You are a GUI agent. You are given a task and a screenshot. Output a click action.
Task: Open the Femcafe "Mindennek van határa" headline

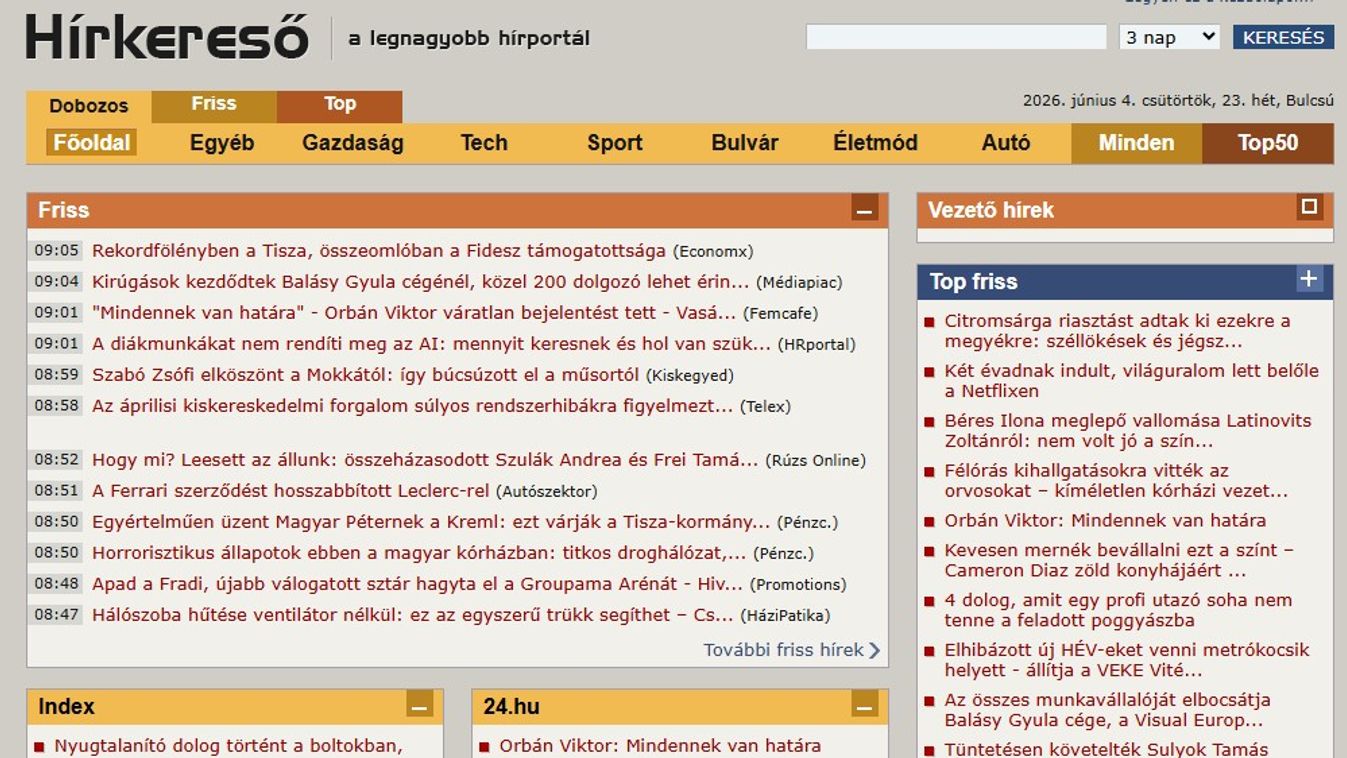coord(414,313)
